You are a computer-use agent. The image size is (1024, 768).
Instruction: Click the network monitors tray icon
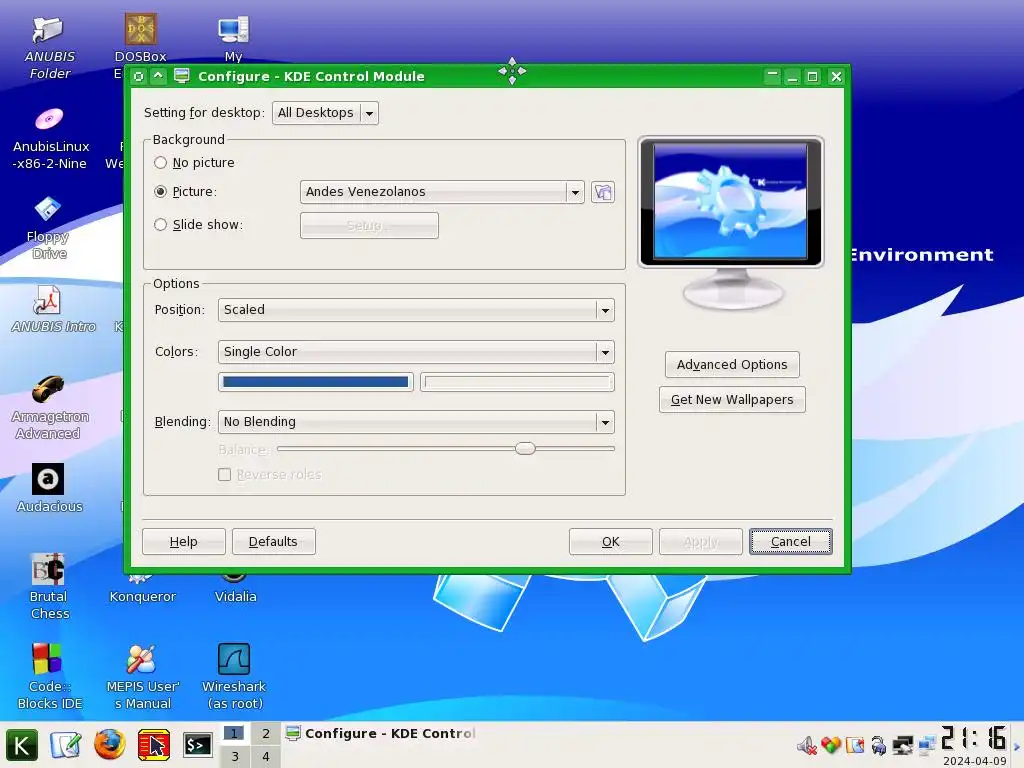(927, 745)
